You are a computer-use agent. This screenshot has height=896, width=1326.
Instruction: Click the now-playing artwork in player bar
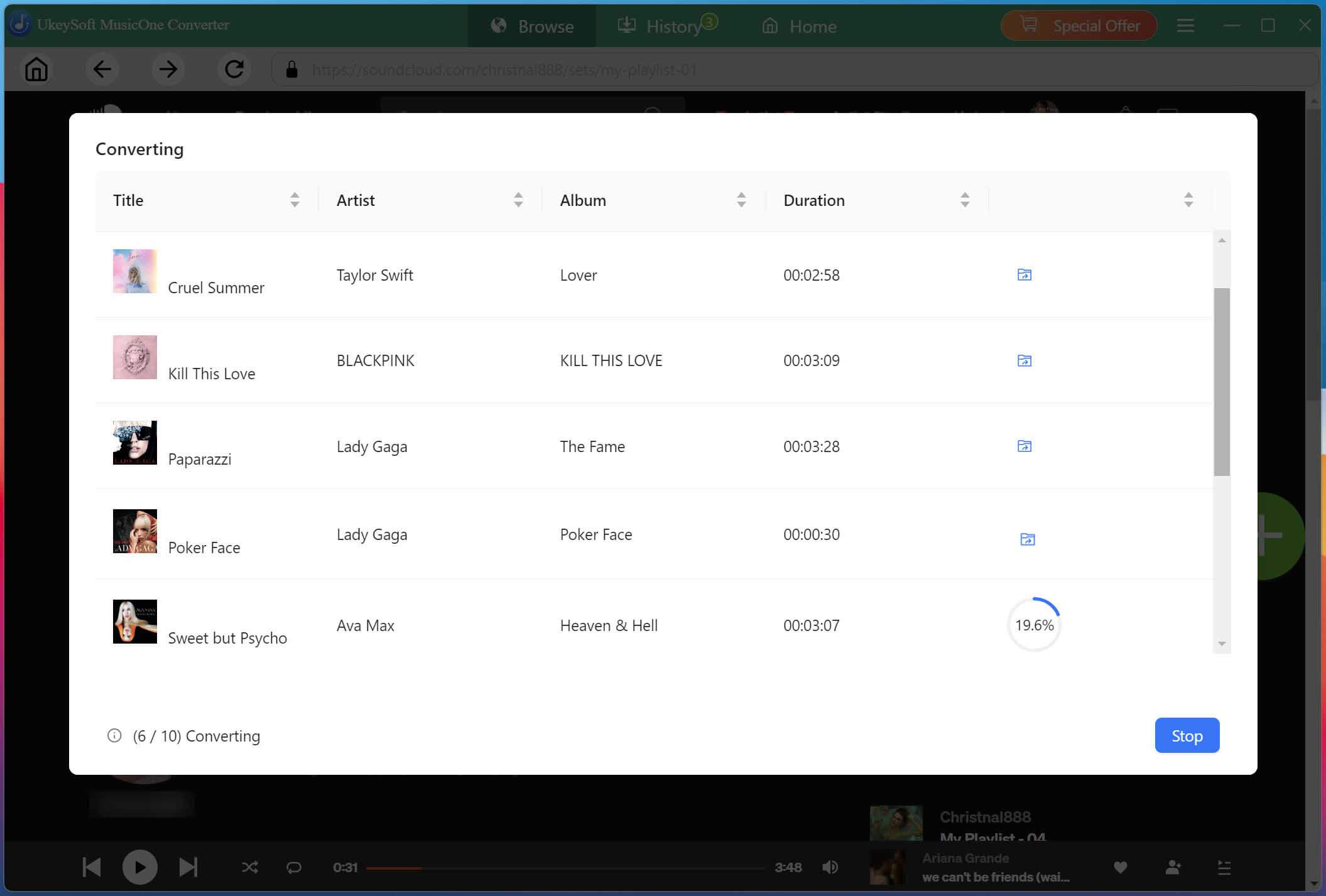point(888,867)
